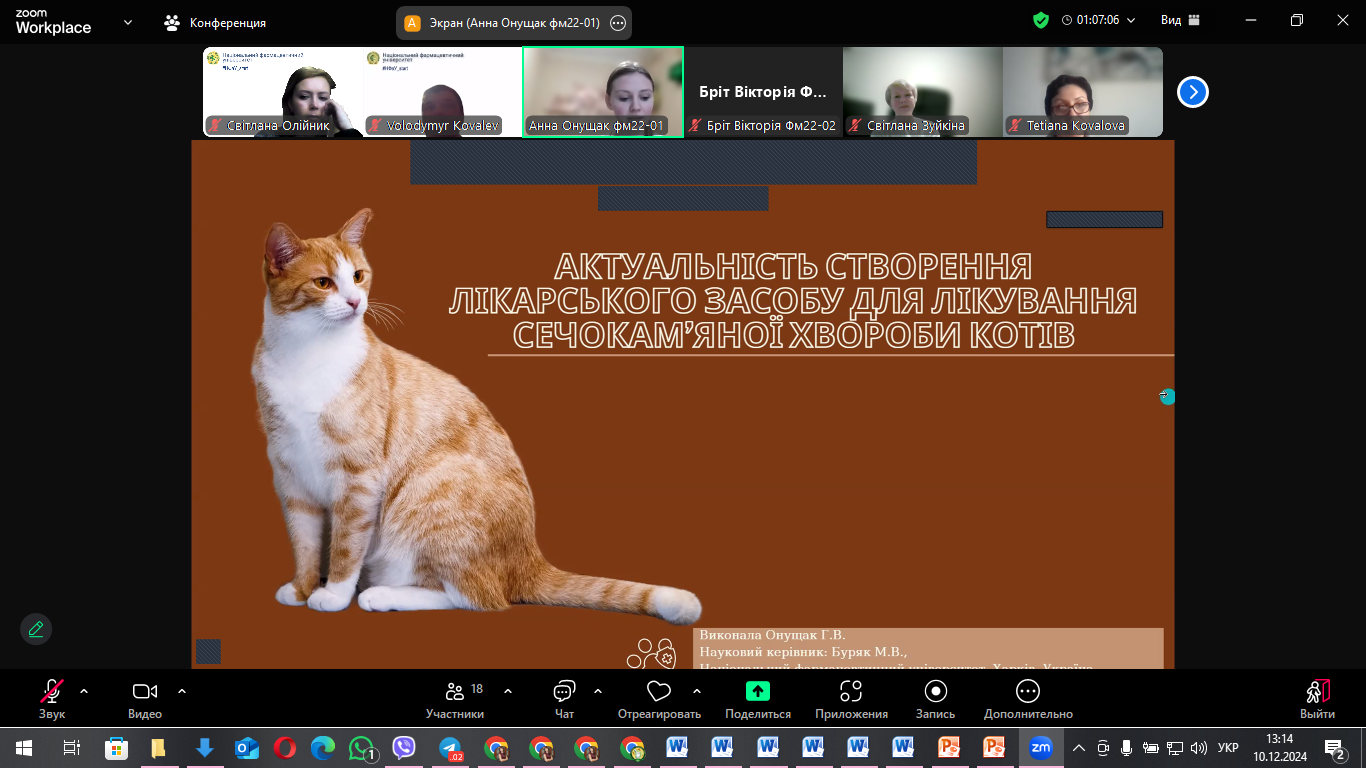Start recording with the Запись button
Image resolution: width=1366 pixels, height=768 pixels.
936,698
